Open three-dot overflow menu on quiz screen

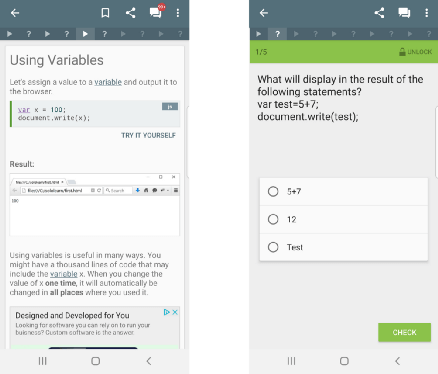(x=427, y=13)
